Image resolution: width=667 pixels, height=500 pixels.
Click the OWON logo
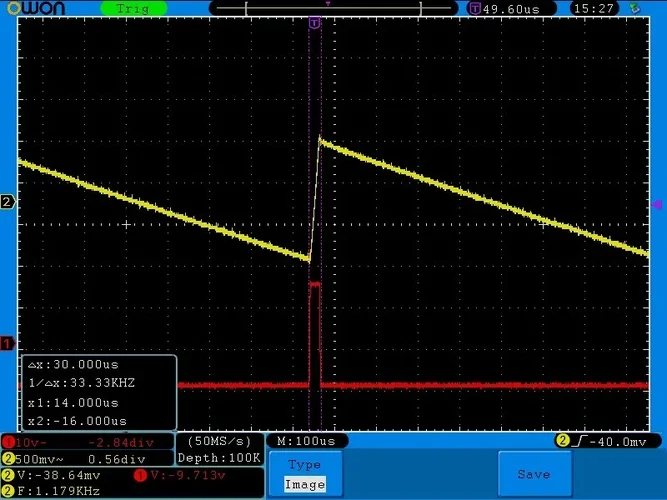tap(36, 8)
